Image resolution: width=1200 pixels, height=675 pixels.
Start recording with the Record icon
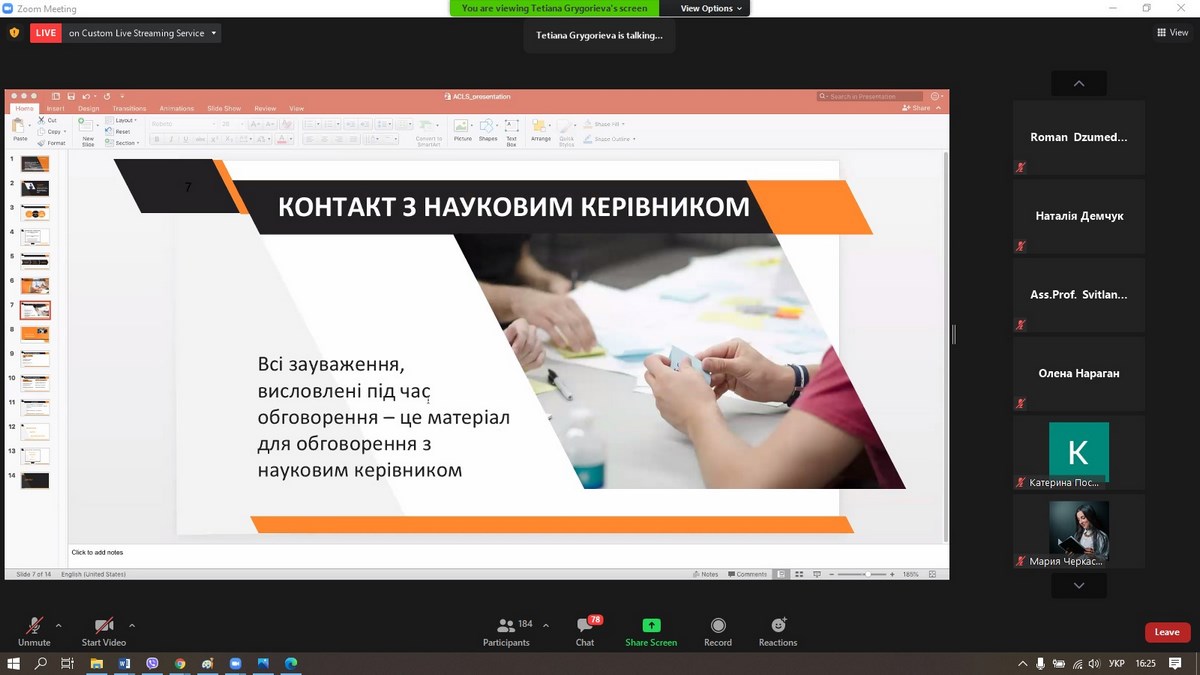tap(717, 631)
